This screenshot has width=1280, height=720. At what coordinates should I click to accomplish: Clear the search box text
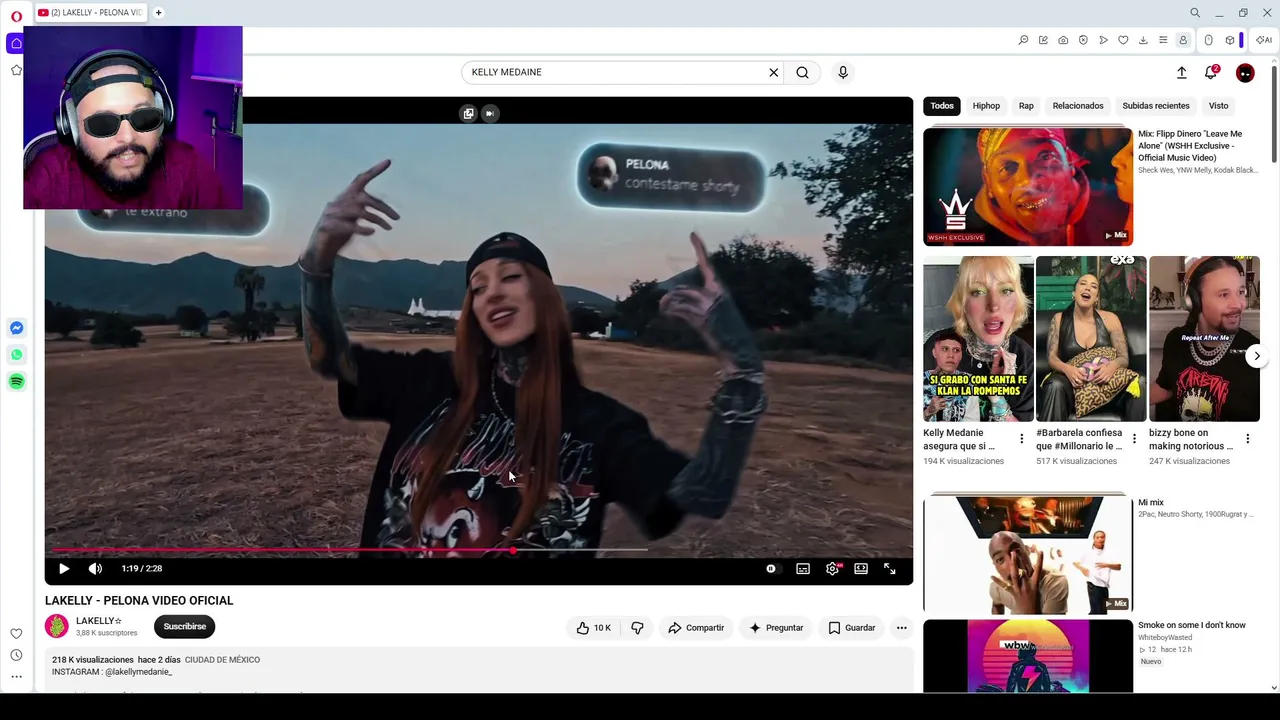tap(773, 72)
